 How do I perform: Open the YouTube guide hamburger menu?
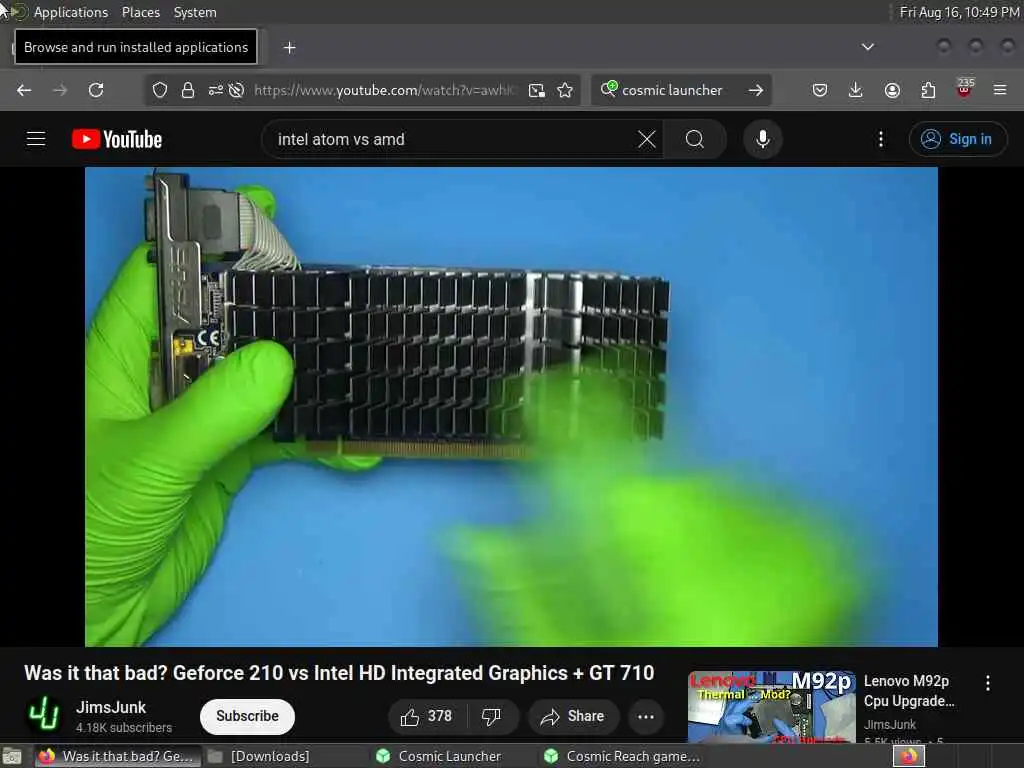(36, 139)
